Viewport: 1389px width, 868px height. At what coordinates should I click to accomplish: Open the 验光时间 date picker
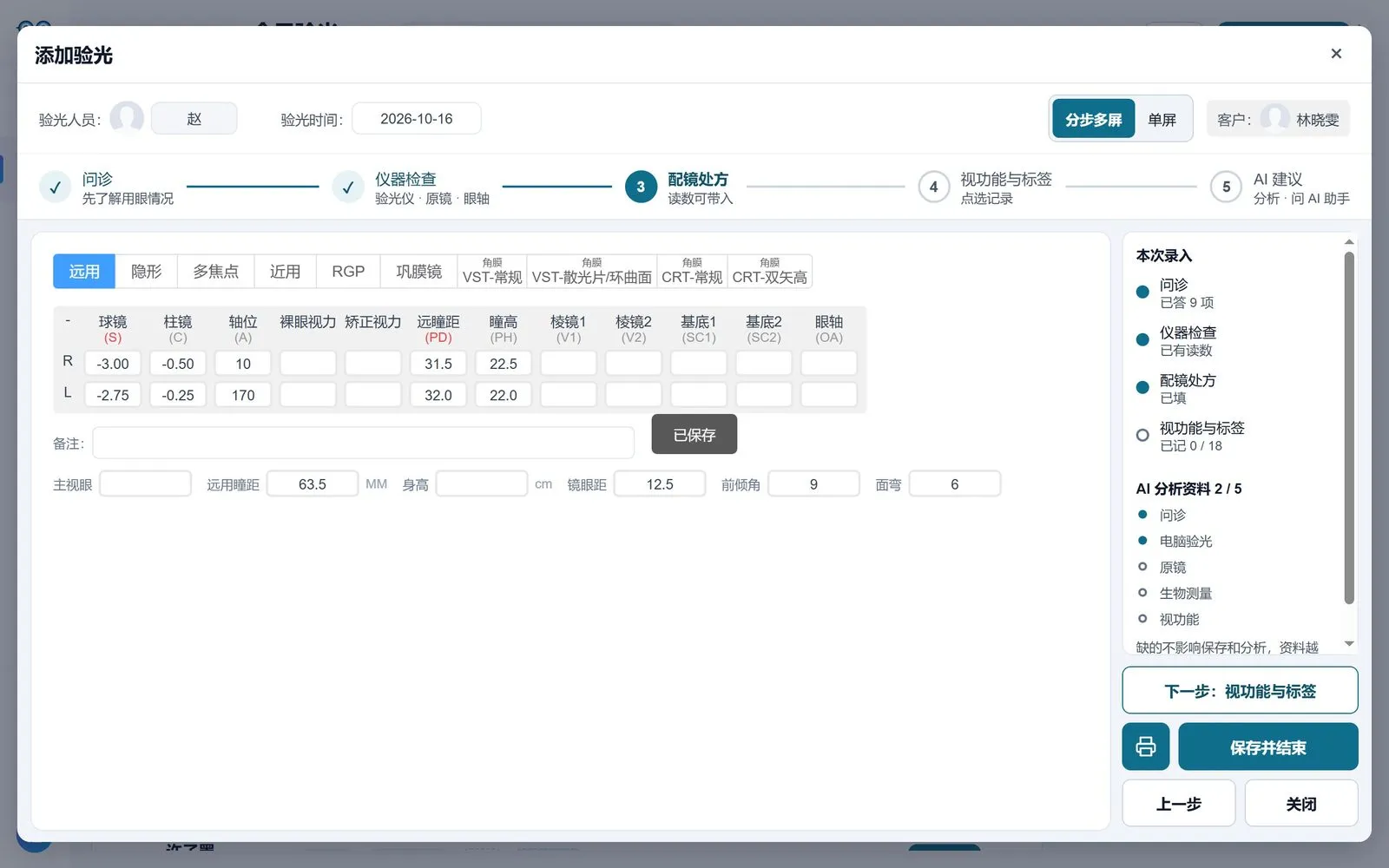pyautogui.click(x=417, y=118)
